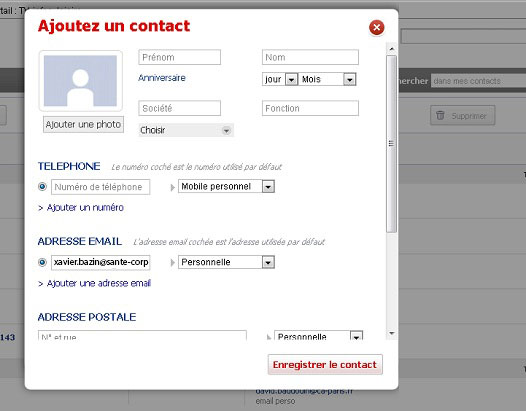The height and width of the screenshot is (411, 526).
Task: Click the Supprimer trash icon
Action: (x=440, y=115)
